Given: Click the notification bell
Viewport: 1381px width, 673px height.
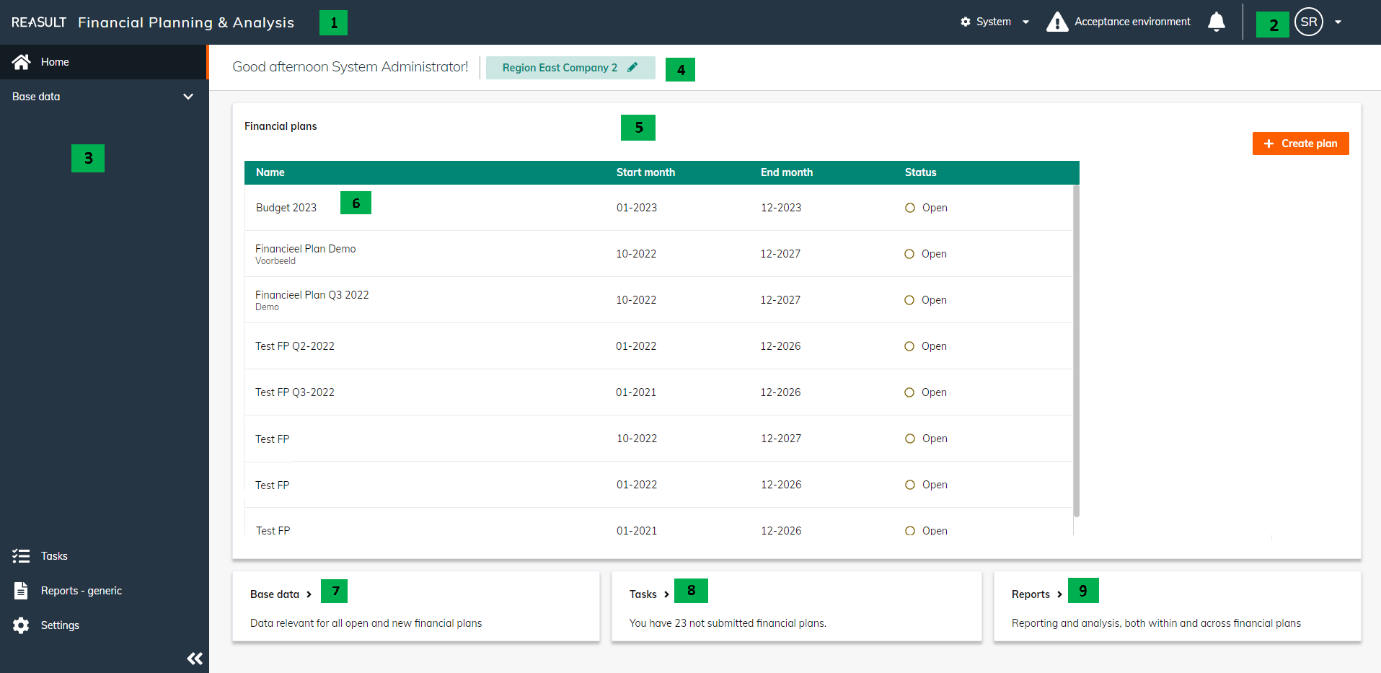Looking at the screenshot, I should (x=1216, y=21).
